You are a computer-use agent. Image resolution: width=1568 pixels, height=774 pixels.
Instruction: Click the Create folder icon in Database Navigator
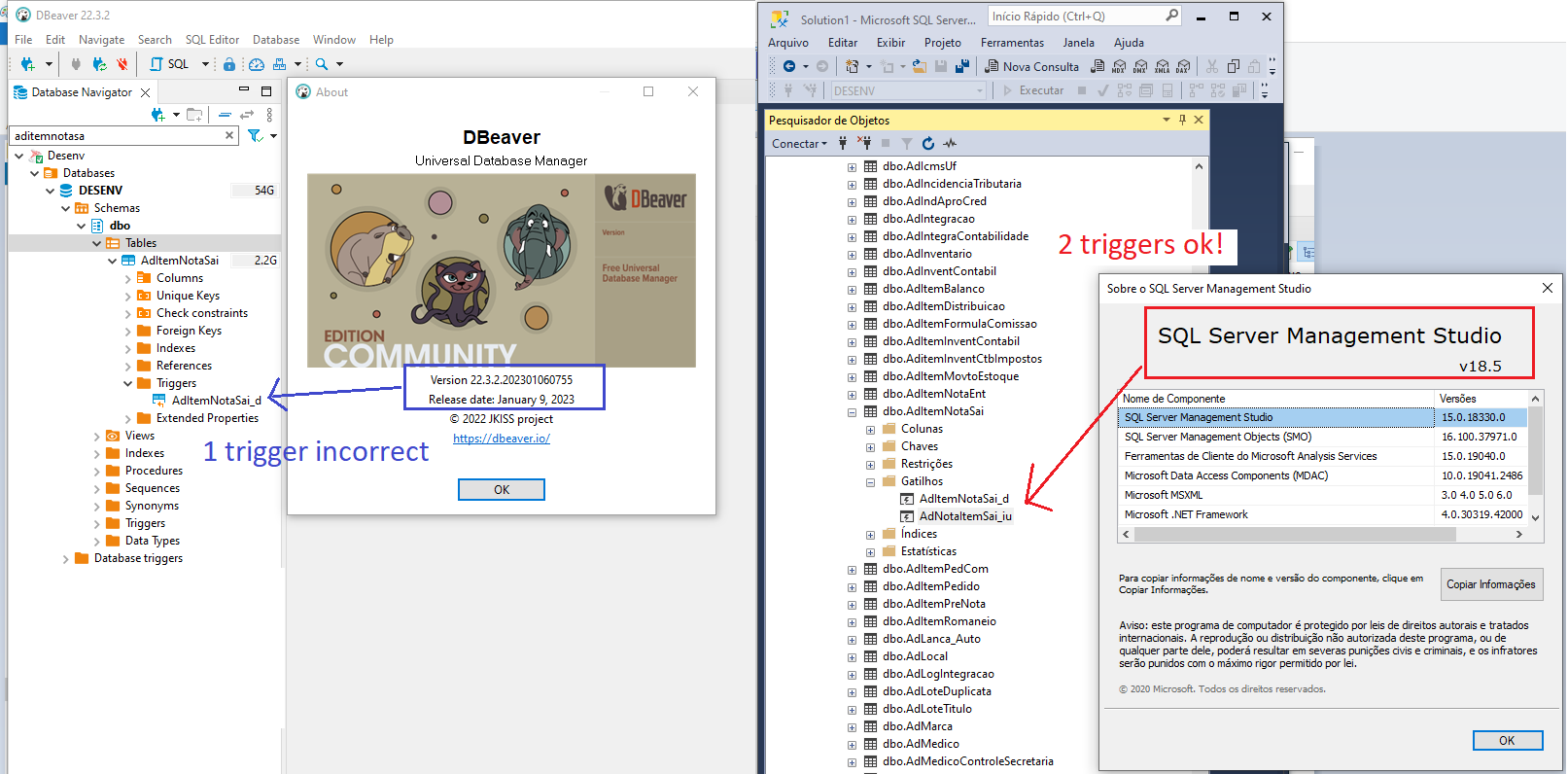(x=194, y=115)
